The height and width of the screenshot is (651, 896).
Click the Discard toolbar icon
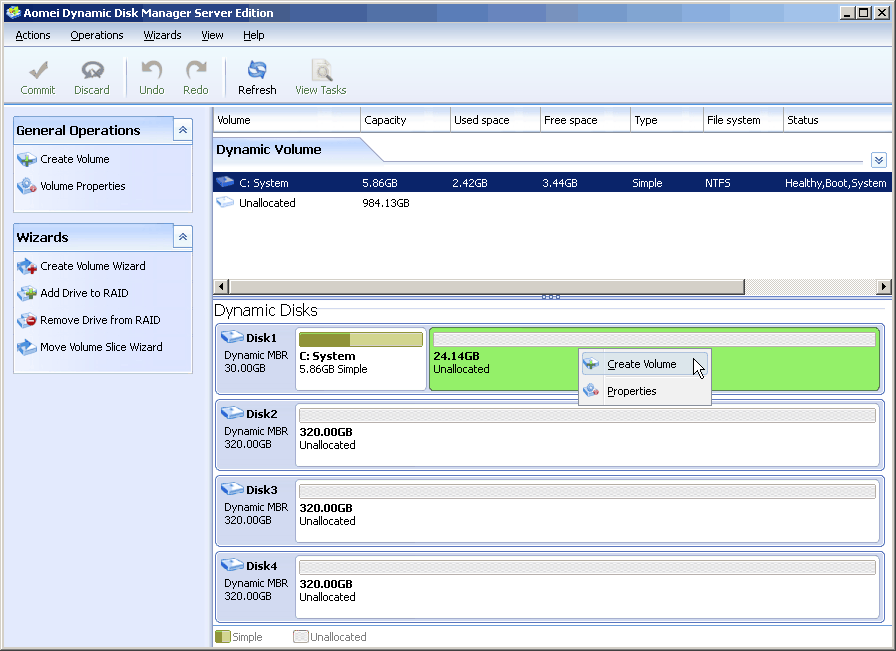(x=92, y=72)
